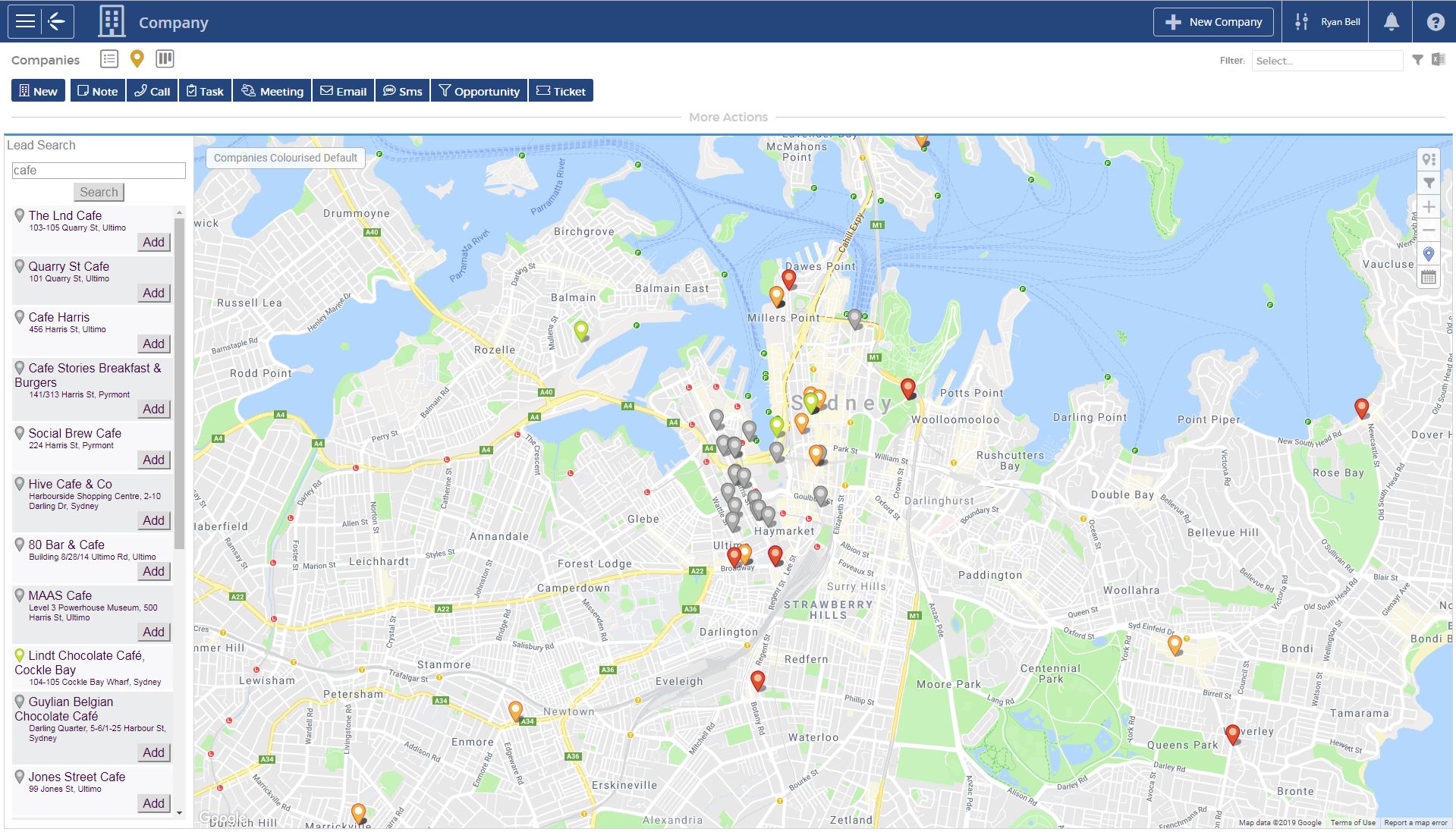Viewport: 1456px width, 832px height.
Task: Switch Companies to map pin view
Action: pyautogui.click(x=137, y=59)
